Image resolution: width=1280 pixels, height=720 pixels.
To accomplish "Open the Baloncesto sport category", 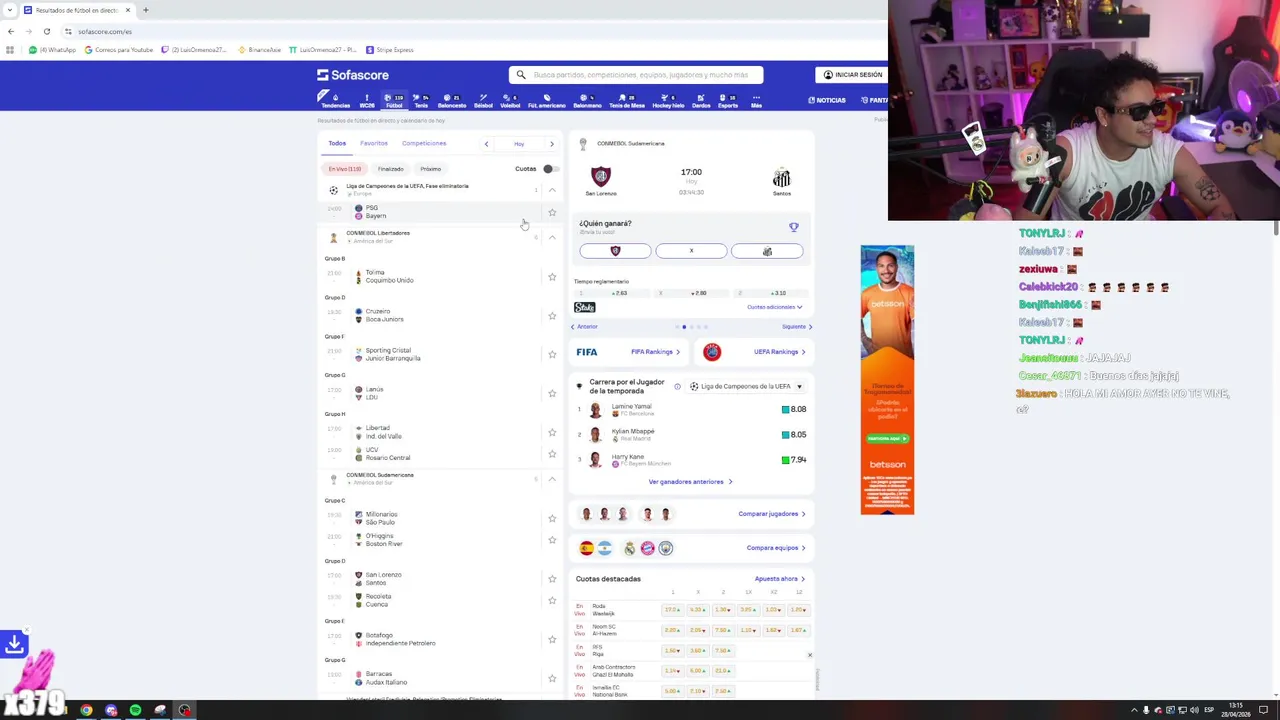I will pos(452,100).
